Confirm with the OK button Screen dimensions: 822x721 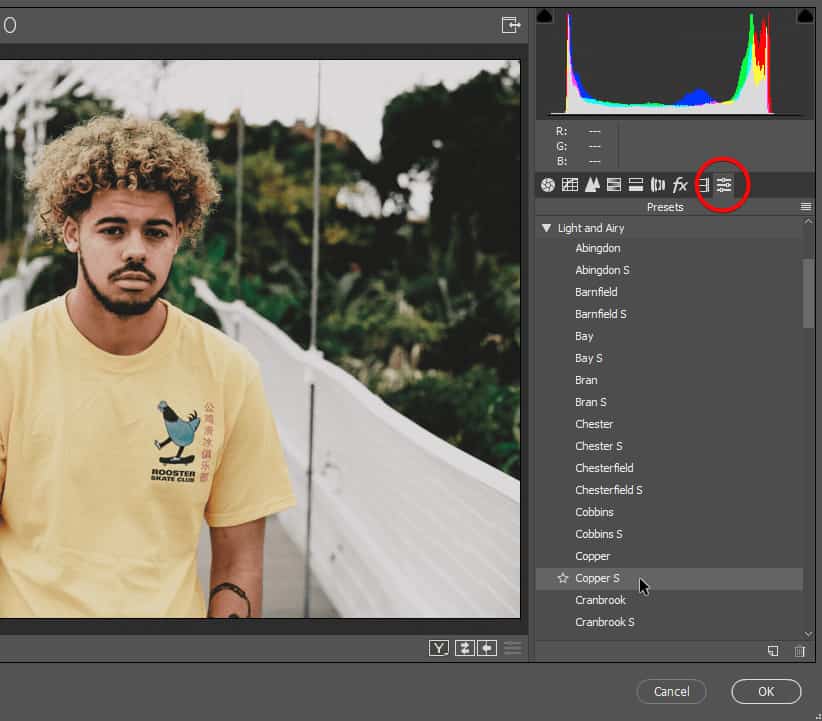tap(765, 691)
